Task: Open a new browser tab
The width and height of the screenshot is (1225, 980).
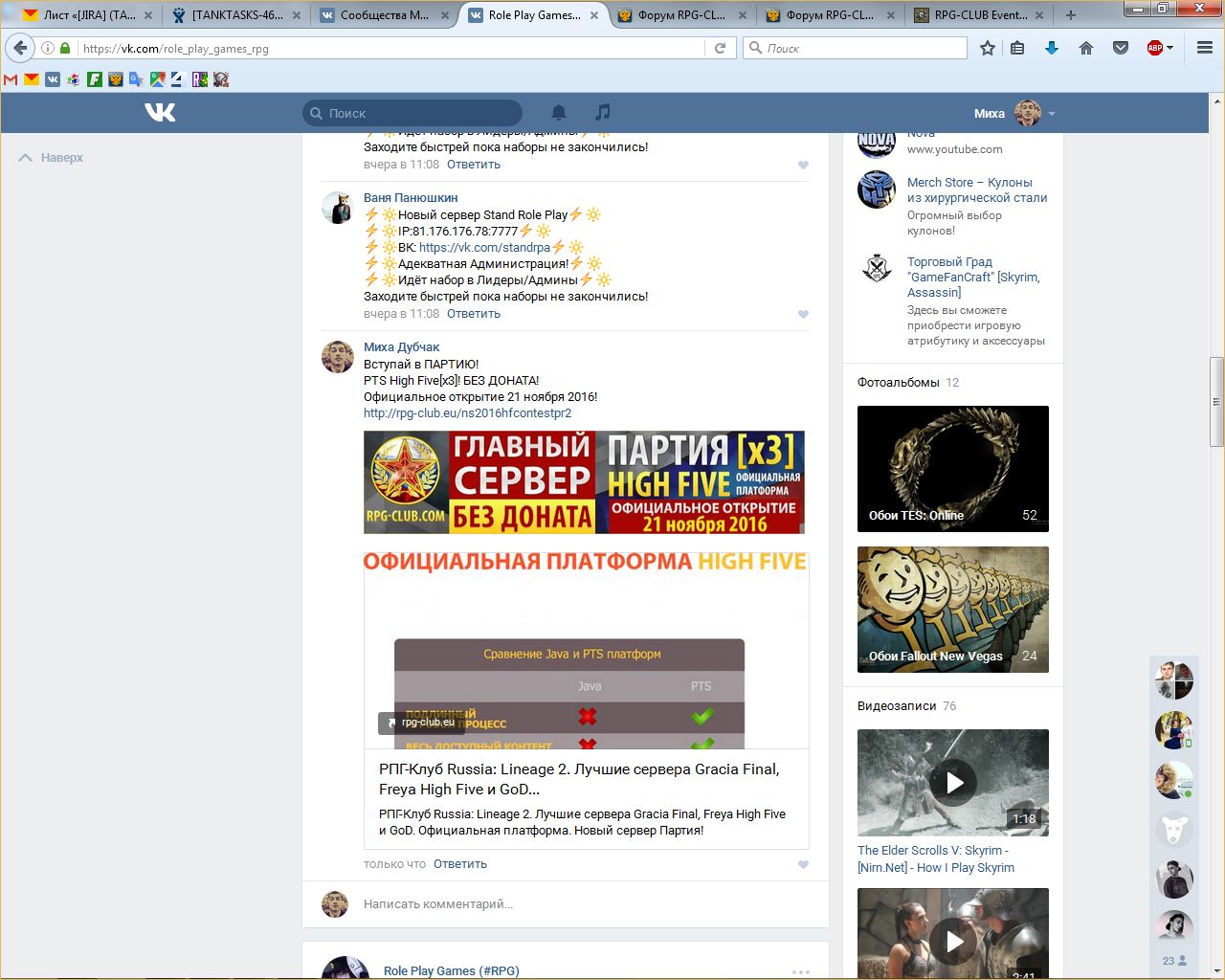Action: point(1071,15)
